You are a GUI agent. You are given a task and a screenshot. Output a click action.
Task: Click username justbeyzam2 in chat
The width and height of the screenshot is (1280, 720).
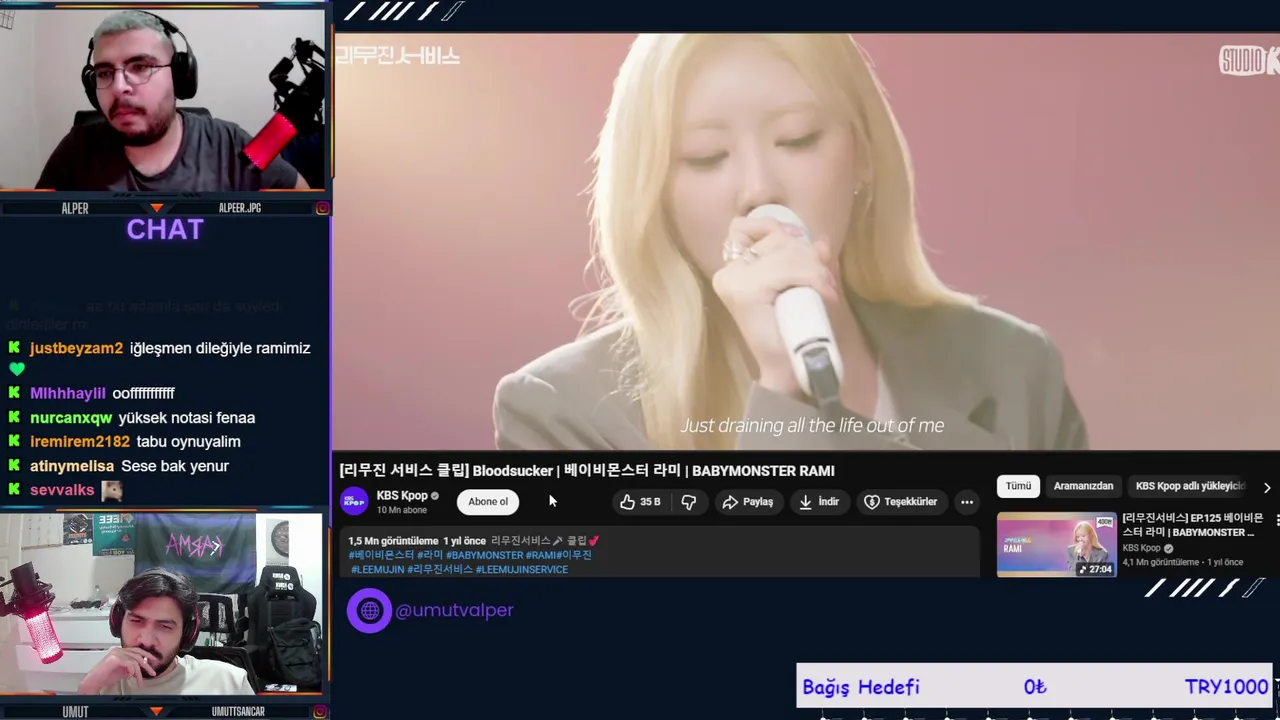(76, 348)
